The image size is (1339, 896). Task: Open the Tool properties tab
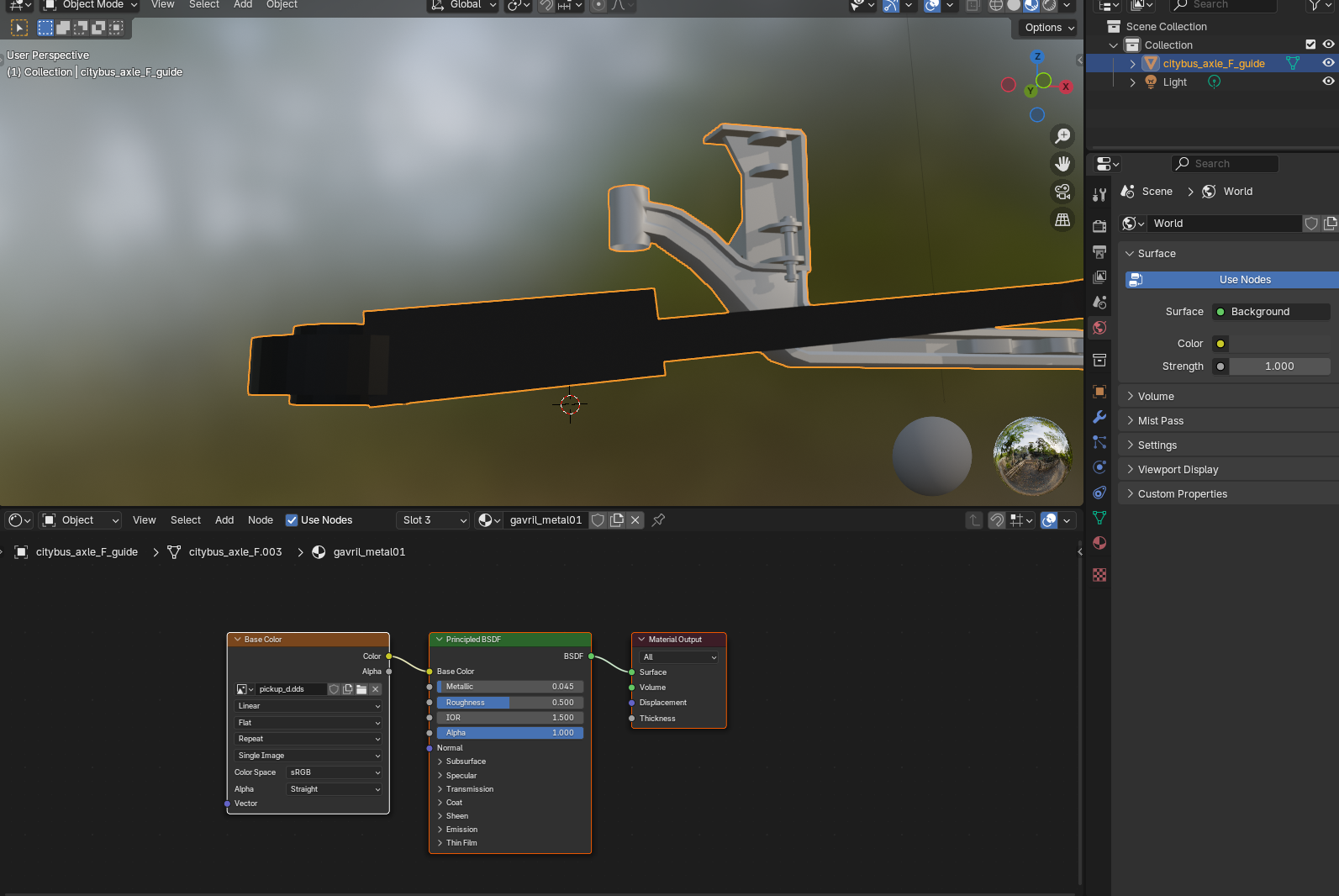tap(1099, 195)
